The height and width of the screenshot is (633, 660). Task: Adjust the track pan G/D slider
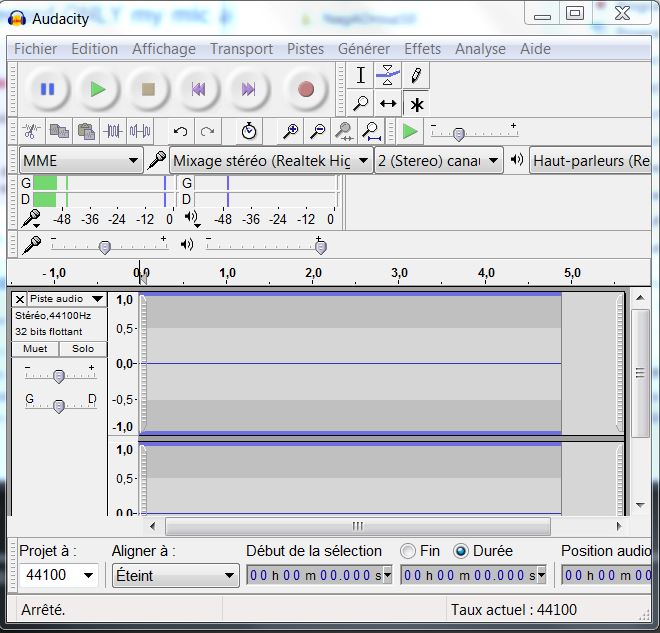pos(59,406)
